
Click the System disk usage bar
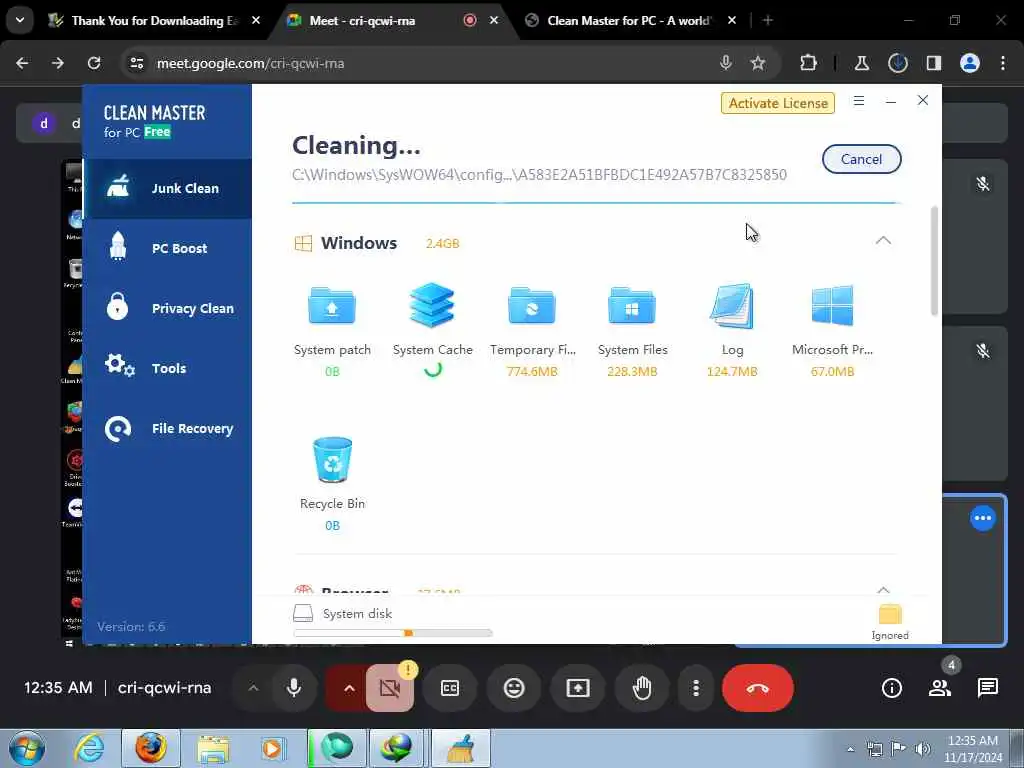point(392,633)
